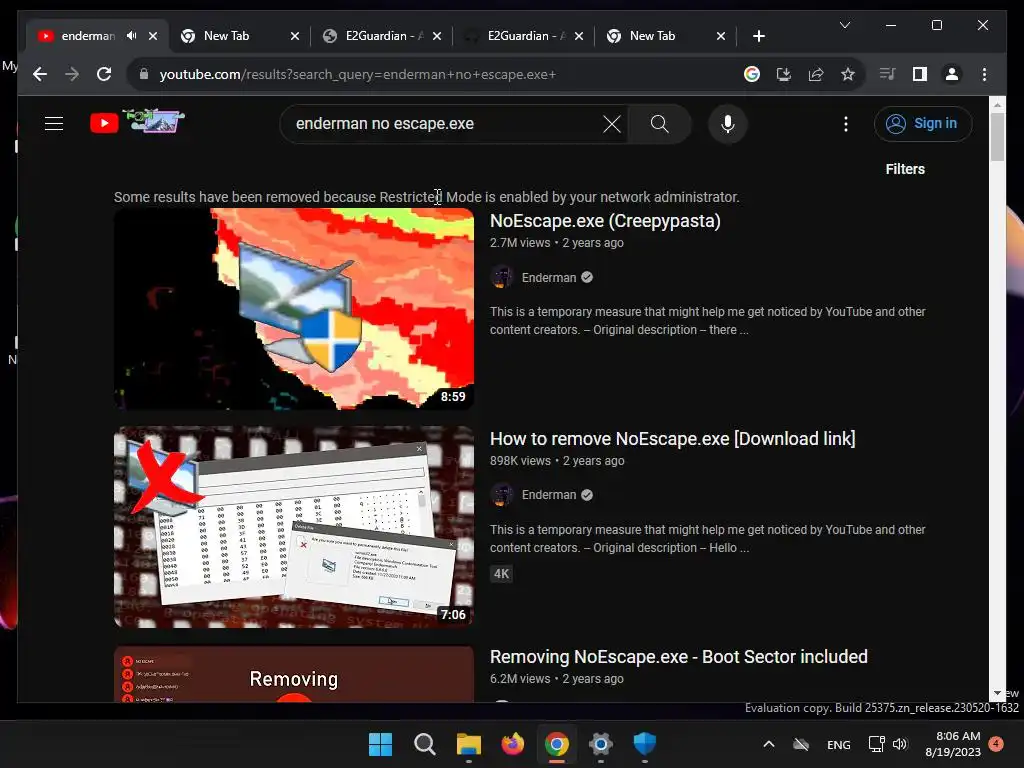Click the Google icon in address bar
The height and width of the screenshot is (768, 1024).
752,74
